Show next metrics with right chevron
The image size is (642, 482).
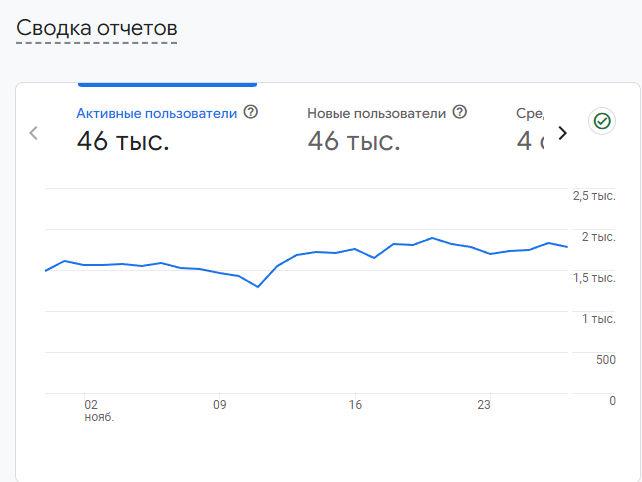pos(562,133)
